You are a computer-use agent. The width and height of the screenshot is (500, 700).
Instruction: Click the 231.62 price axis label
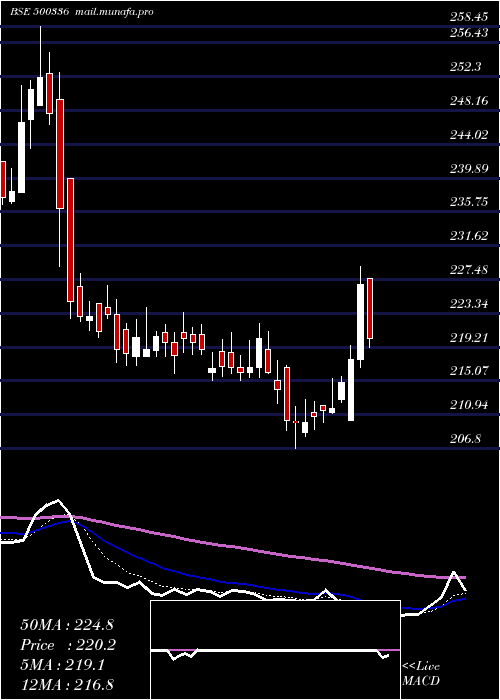click(468, 236)
